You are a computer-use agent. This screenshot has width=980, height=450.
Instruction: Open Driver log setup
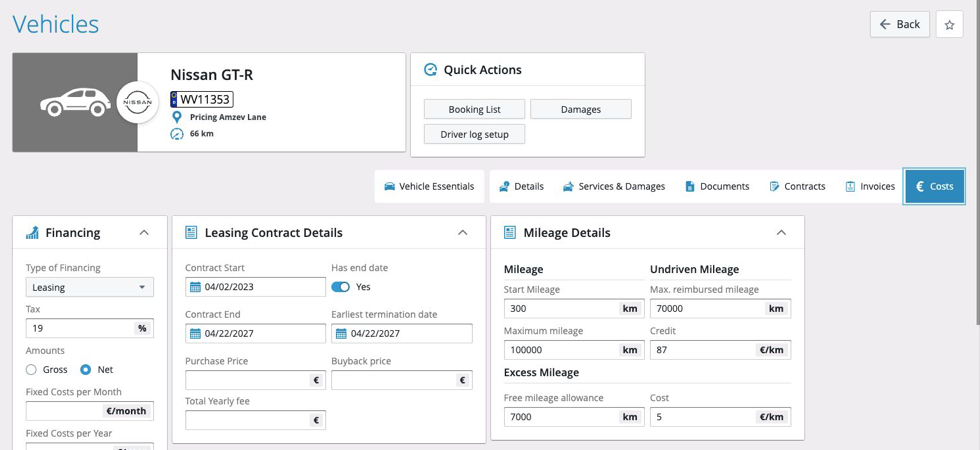coord(474,134)
